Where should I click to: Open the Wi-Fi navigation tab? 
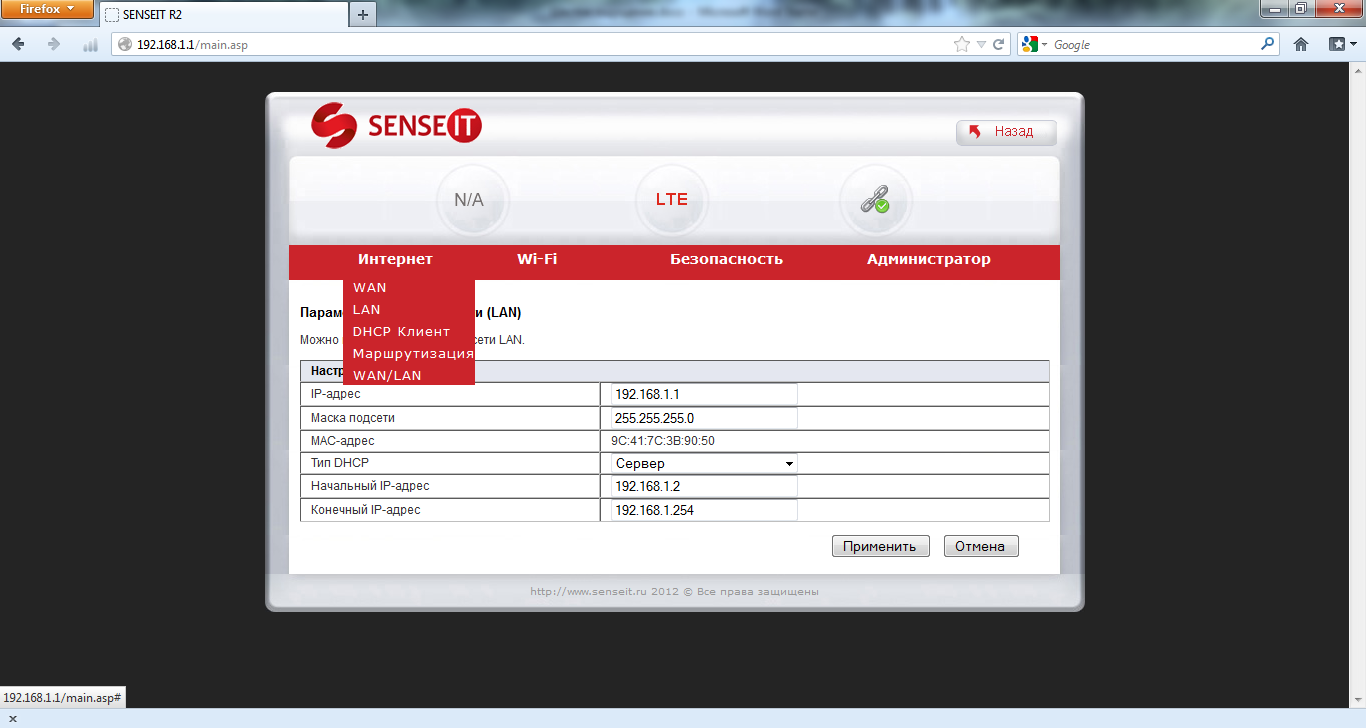pos(537,260)
